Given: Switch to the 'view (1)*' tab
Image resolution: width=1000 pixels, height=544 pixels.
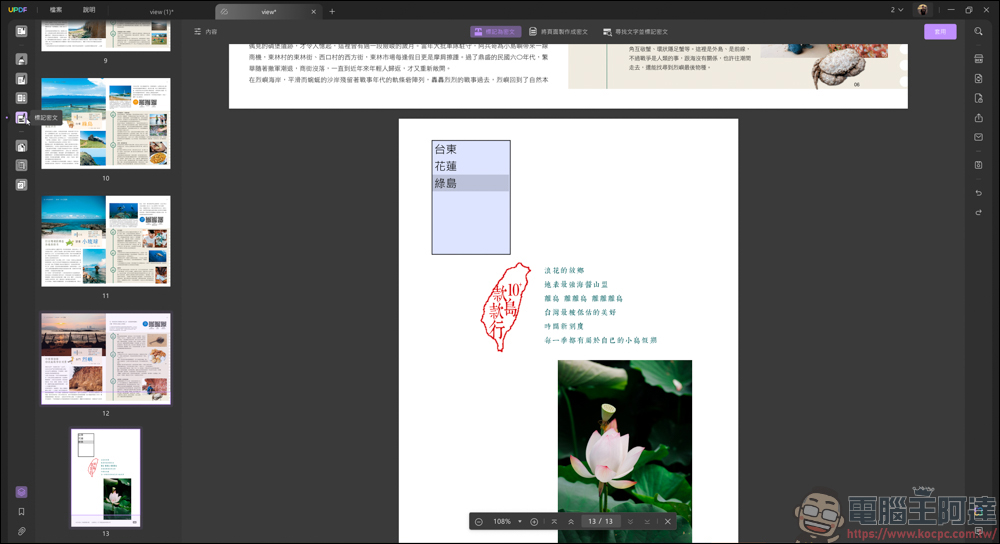Looking at the screenshot, I should point(161,11).
